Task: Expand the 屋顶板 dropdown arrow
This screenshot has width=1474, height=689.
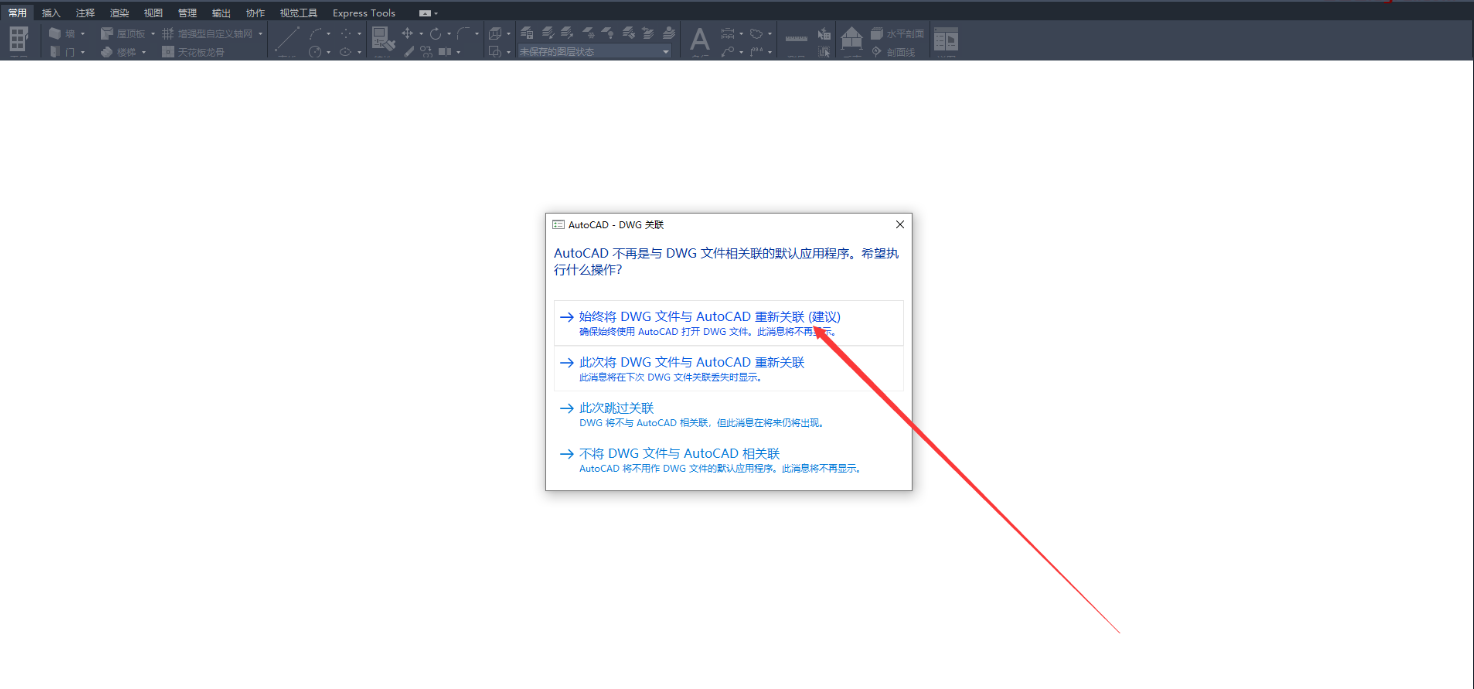Action: (x=153, y=33)
